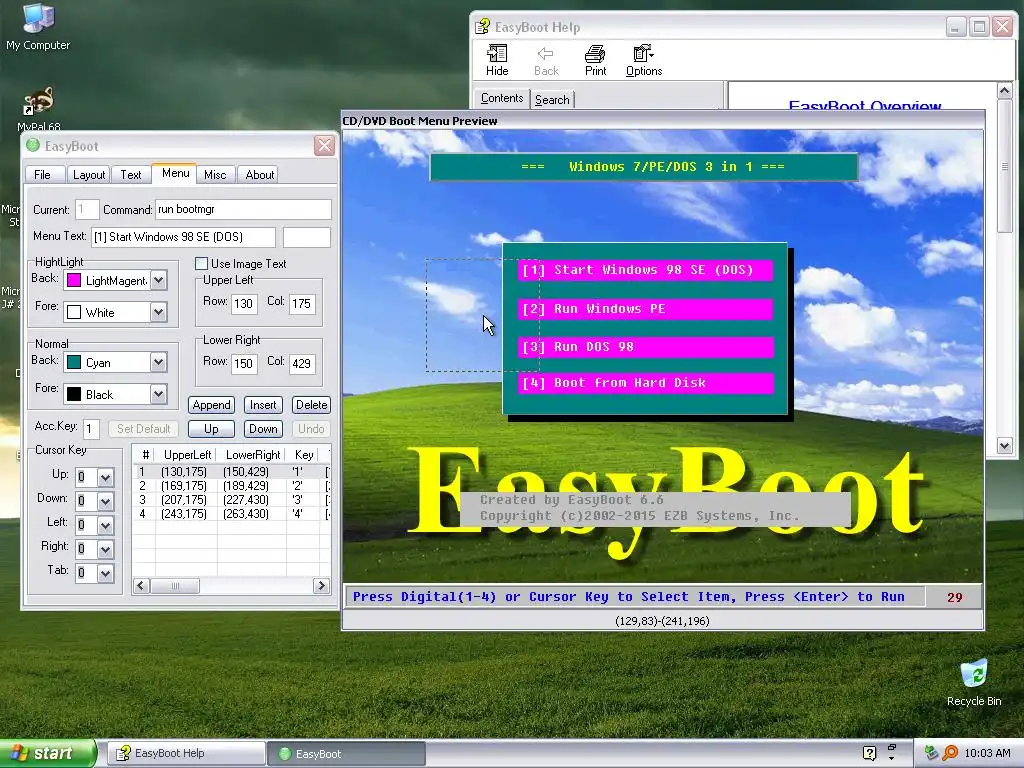Switch to the About tab
1024x768 pixels.
[x=259, y=174]
